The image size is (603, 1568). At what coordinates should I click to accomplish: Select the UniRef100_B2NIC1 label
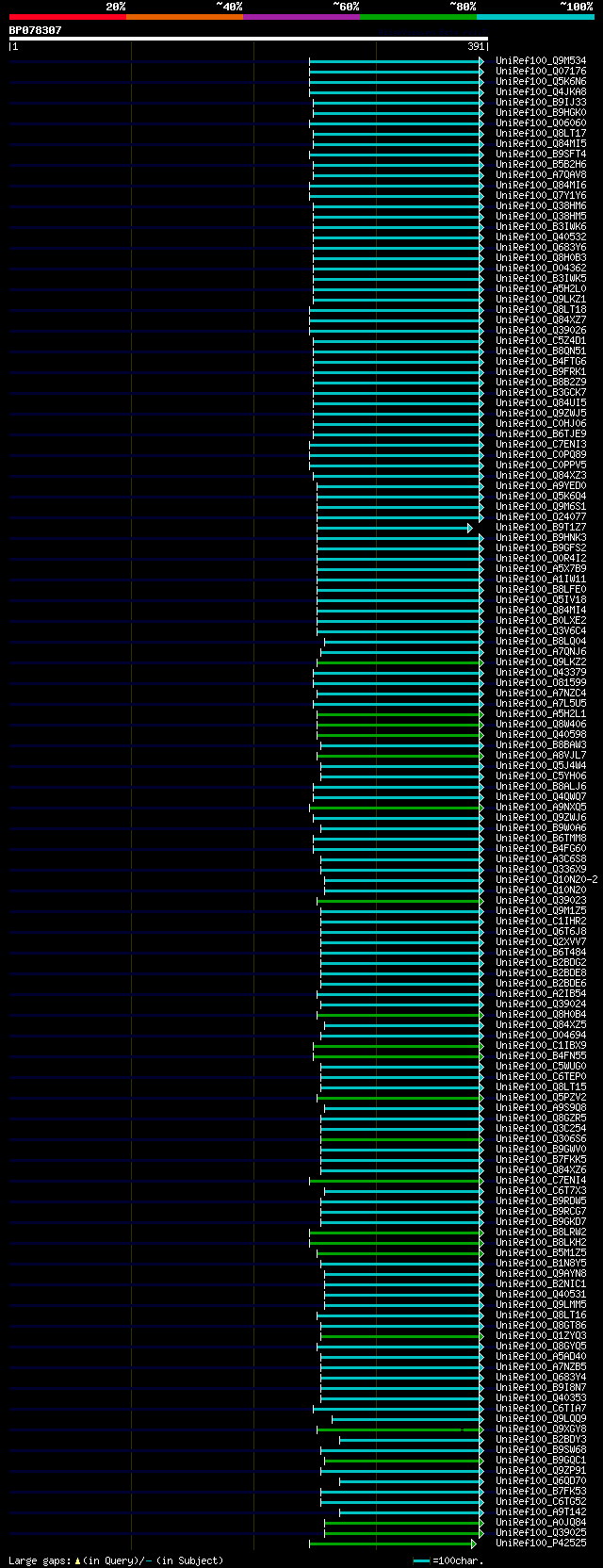[x=541, y=1284]
